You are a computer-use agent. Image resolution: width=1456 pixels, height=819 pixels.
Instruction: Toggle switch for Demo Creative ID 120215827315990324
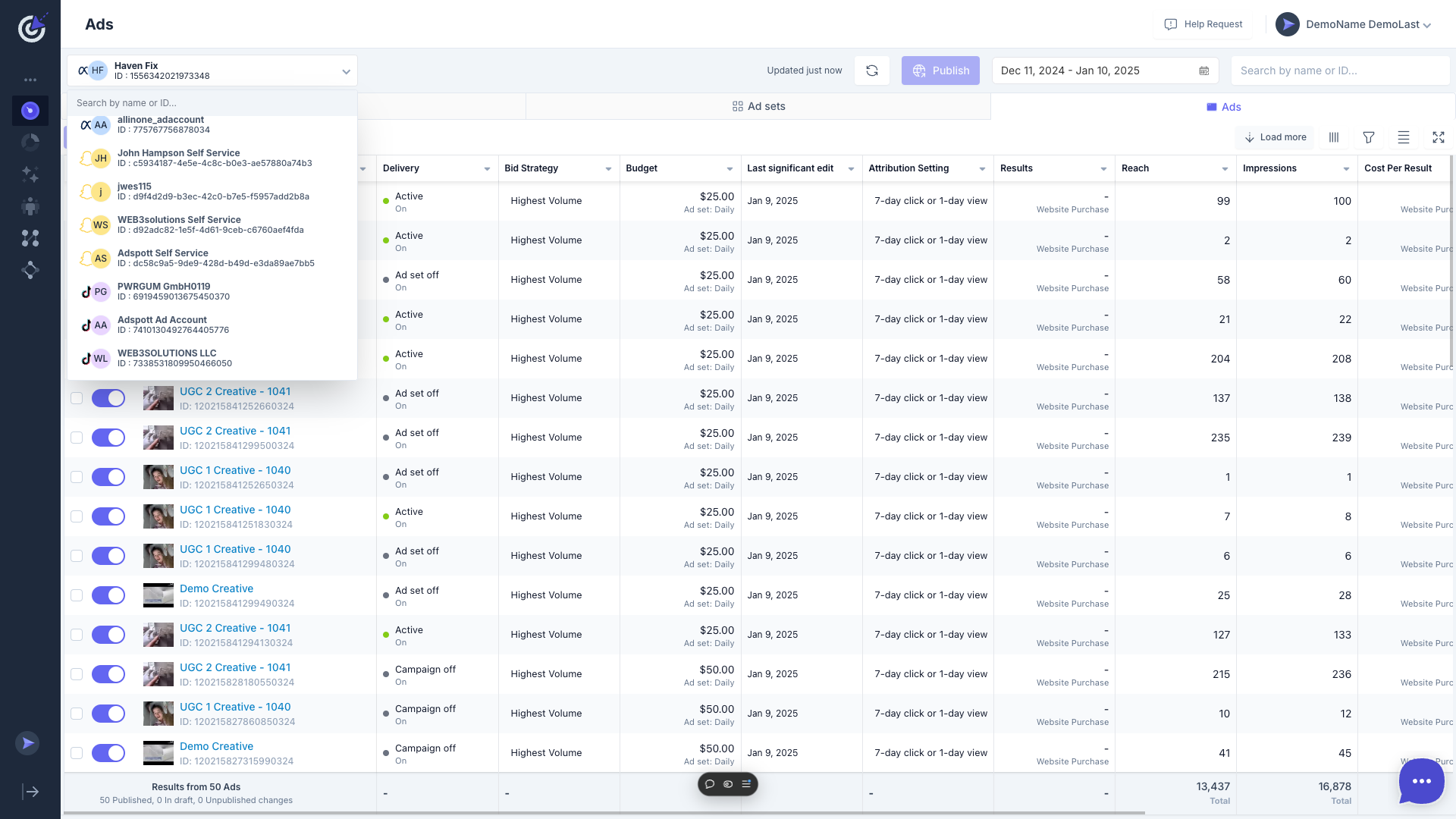108,753
